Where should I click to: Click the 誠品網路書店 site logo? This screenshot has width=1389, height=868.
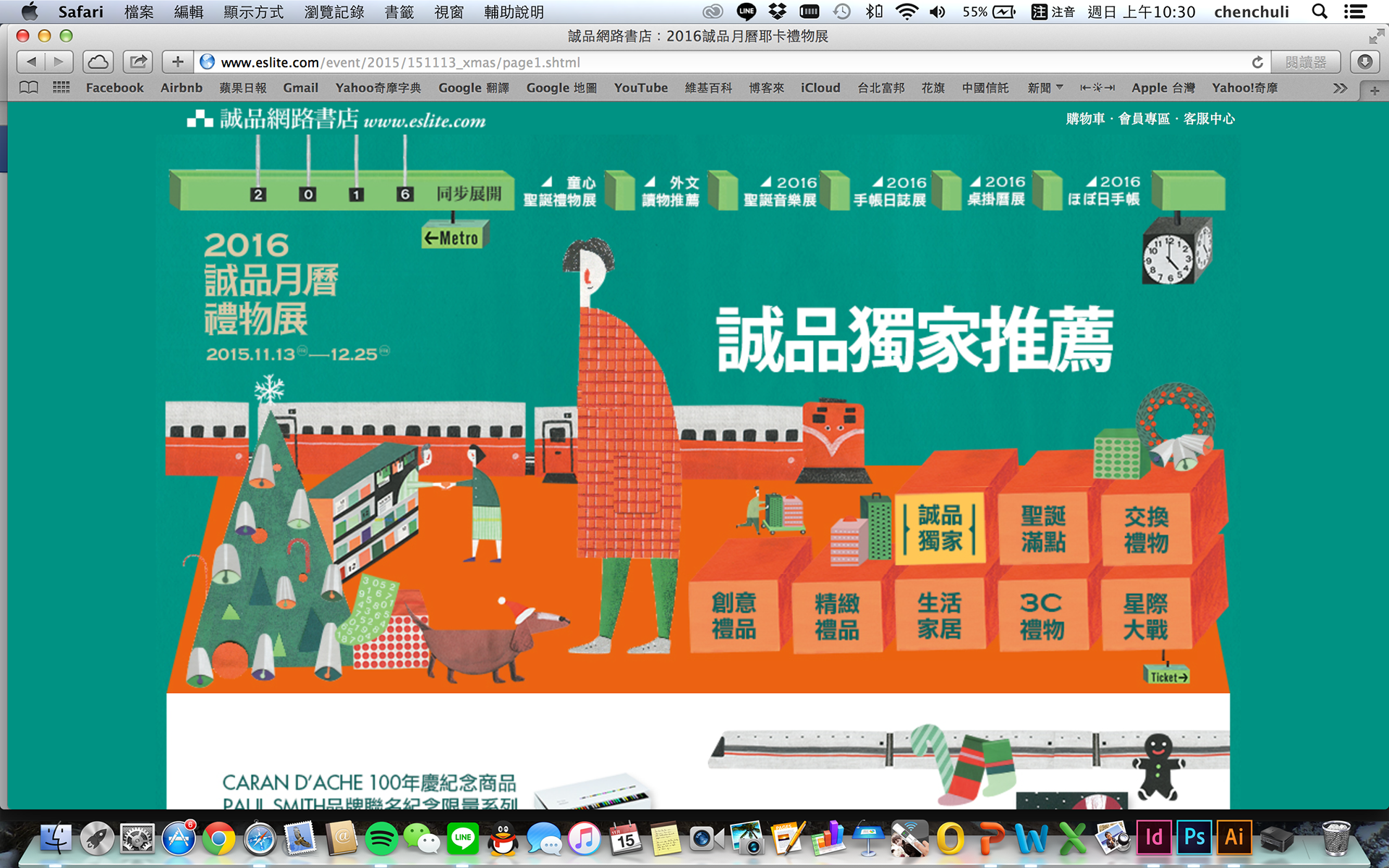[x=336, y=119]
